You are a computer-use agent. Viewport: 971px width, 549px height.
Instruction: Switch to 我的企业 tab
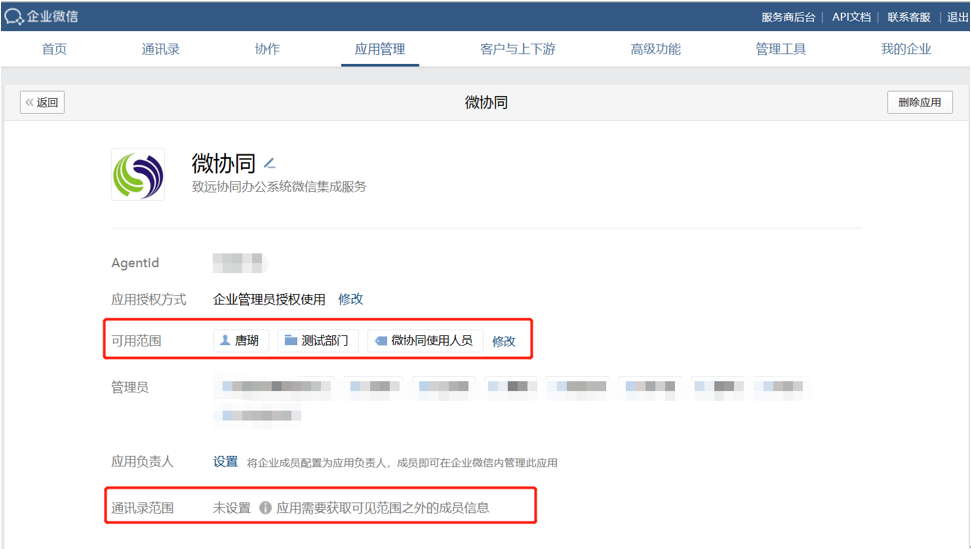tap(906, 49)
